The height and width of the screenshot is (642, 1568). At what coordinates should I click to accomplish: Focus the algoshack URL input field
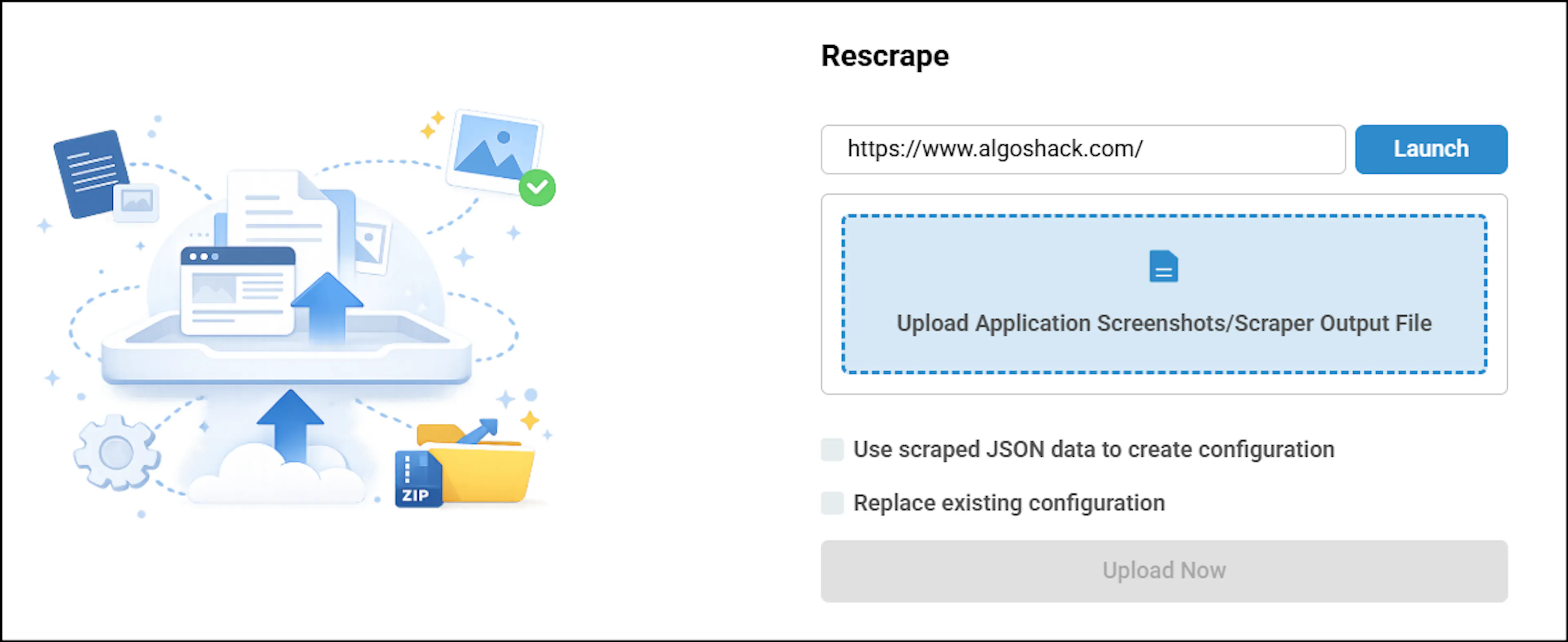pyautogui.click(x=1083, y=149)
